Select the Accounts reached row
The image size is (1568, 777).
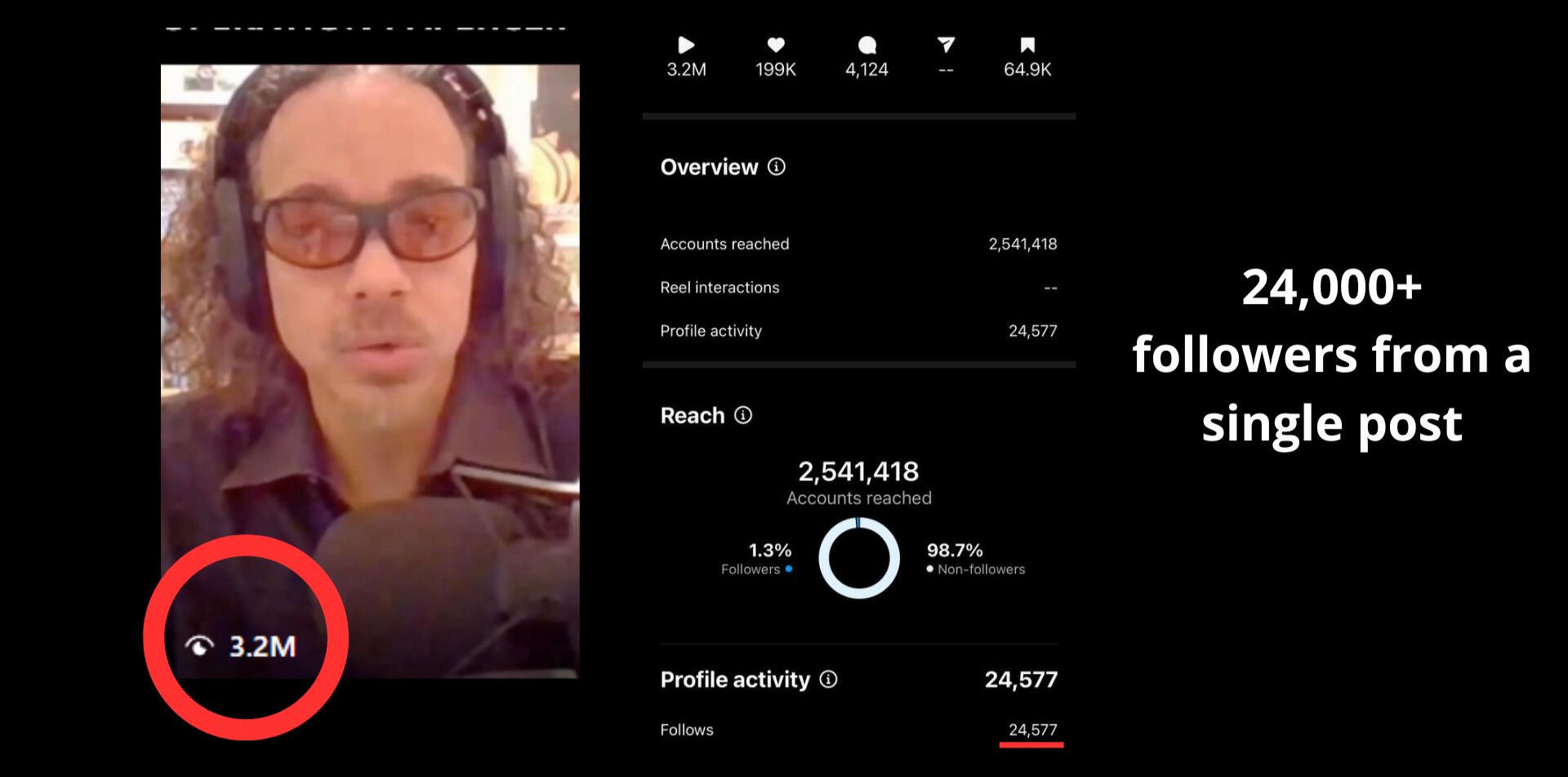pos(858,243)
